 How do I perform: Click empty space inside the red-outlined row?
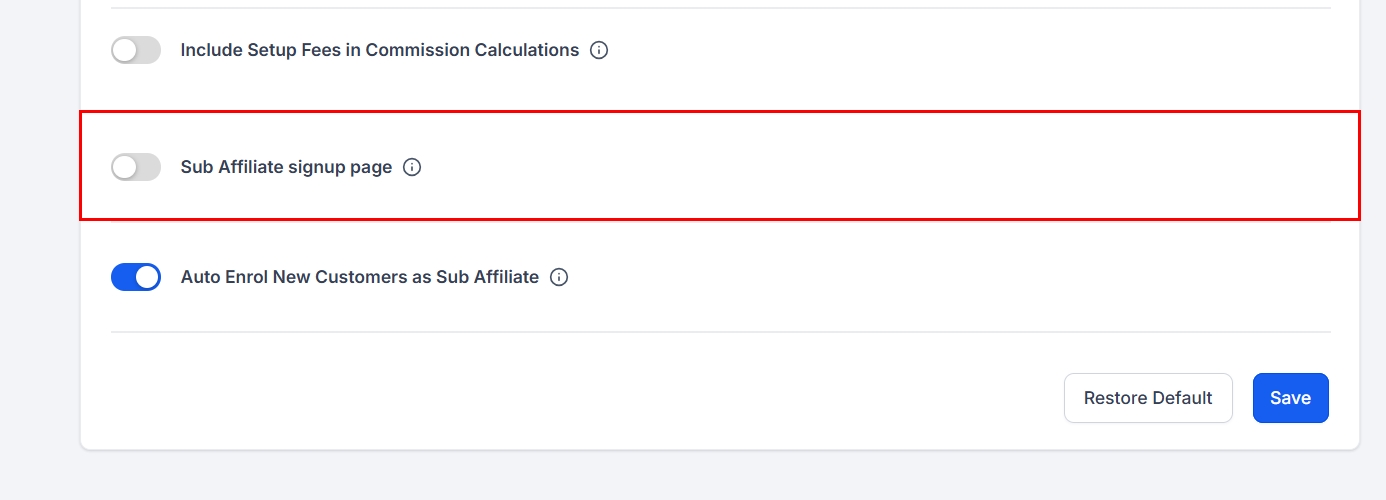(850, 167)
